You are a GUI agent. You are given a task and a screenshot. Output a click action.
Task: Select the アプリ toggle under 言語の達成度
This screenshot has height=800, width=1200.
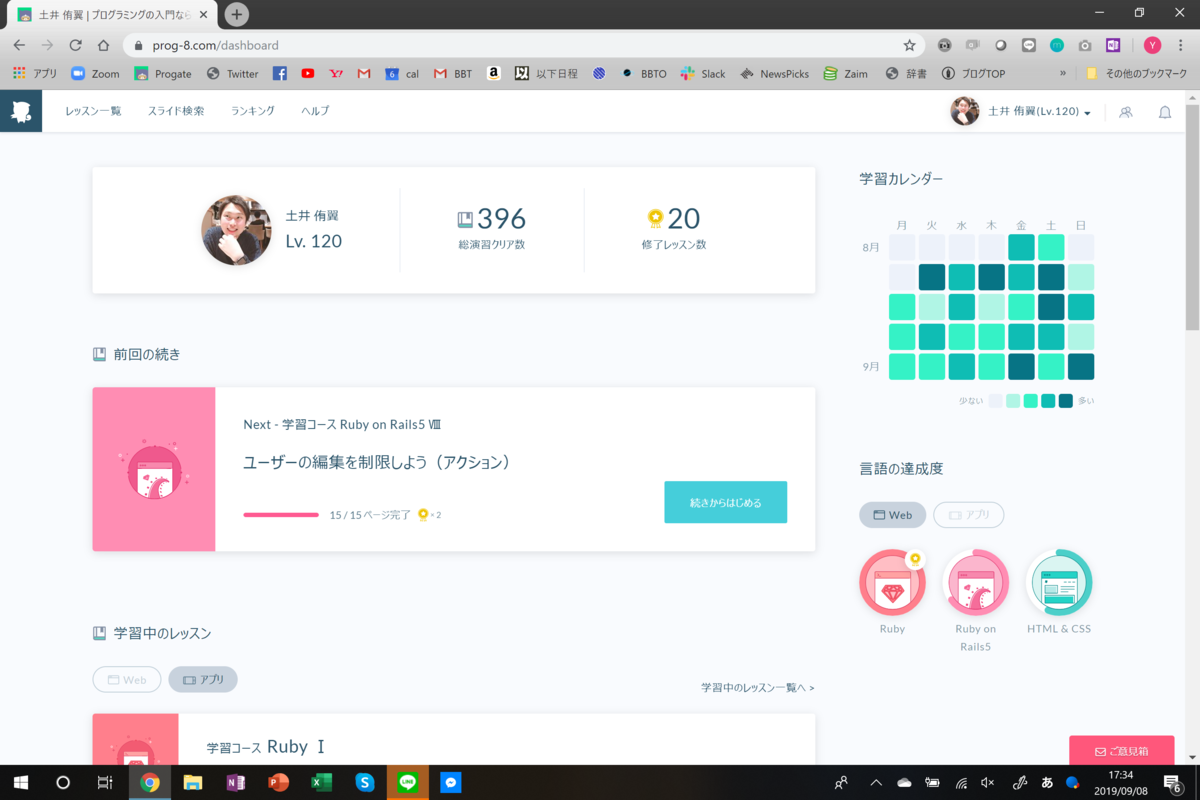pyautogui.click(x=968, y=515)
